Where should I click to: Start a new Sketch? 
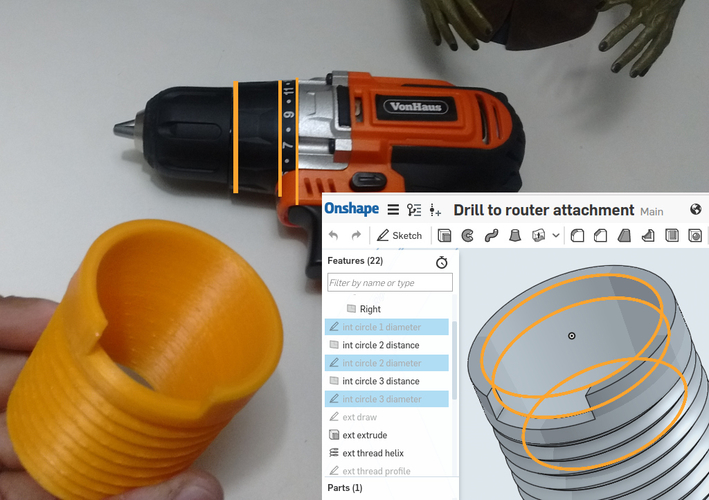click(399, 236)
